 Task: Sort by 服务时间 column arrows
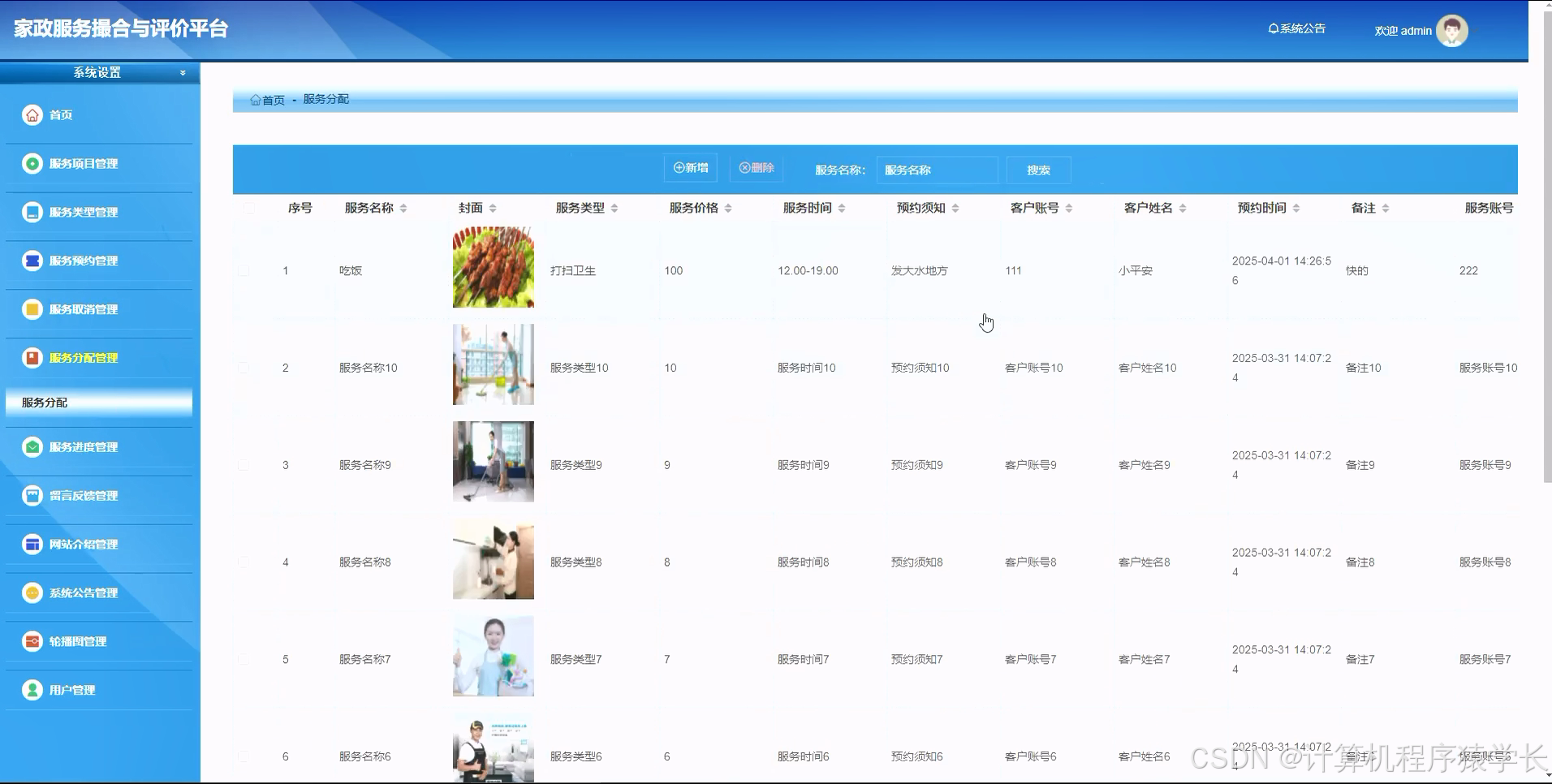[842, 209]
